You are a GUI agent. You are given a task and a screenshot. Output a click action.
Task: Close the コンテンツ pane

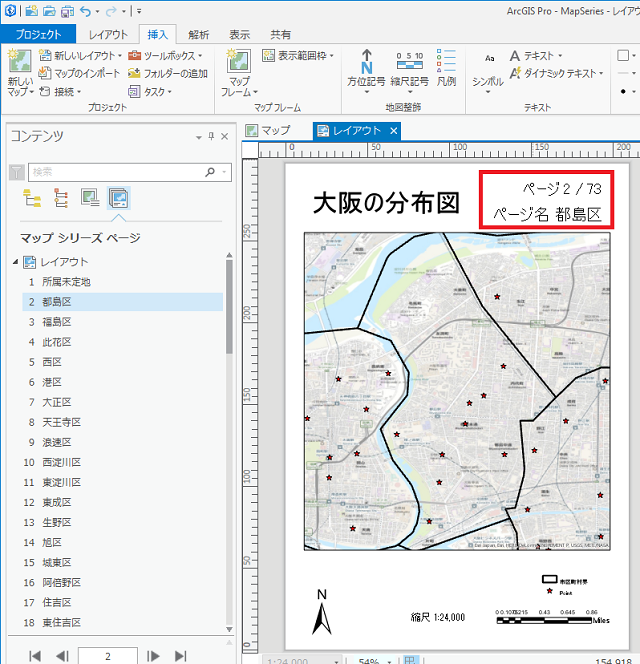224,136
